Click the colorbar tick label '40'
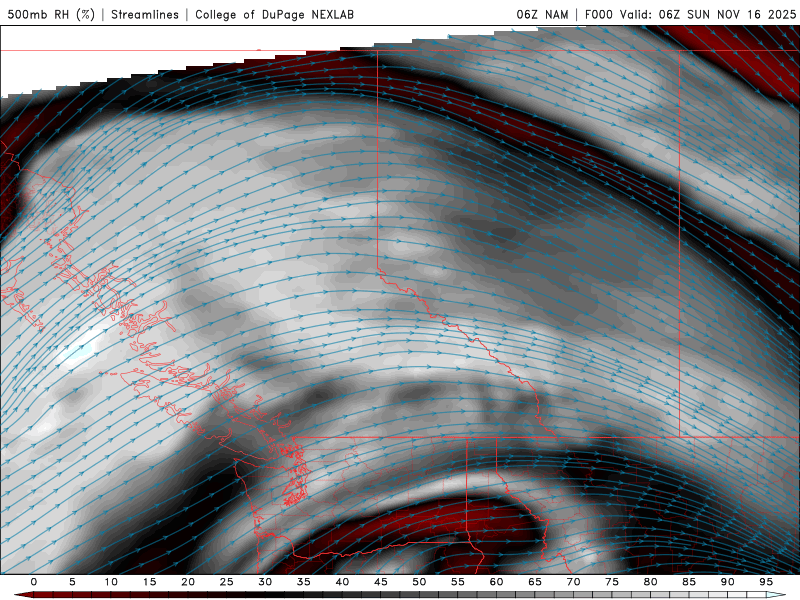Image resolution: width=800 pixels, height=600 pixels. pos(342,582)
